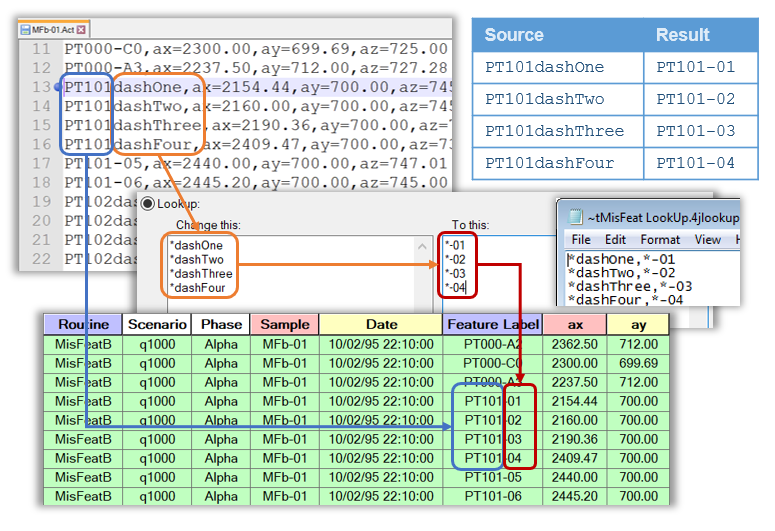Click the PT101dashOne cell in Source table
Viewport: 775px width, 531px height.
click(558, 67)
